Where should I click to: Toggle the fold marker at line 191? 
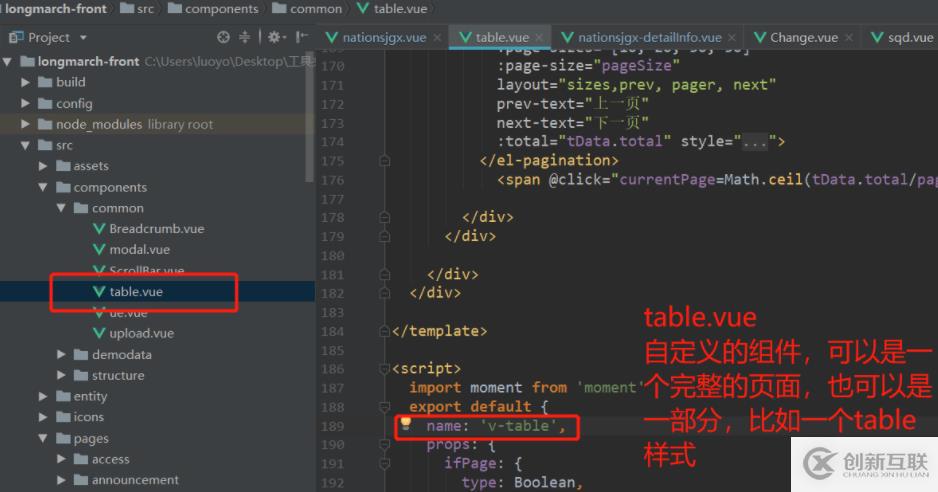click(385, 463)
